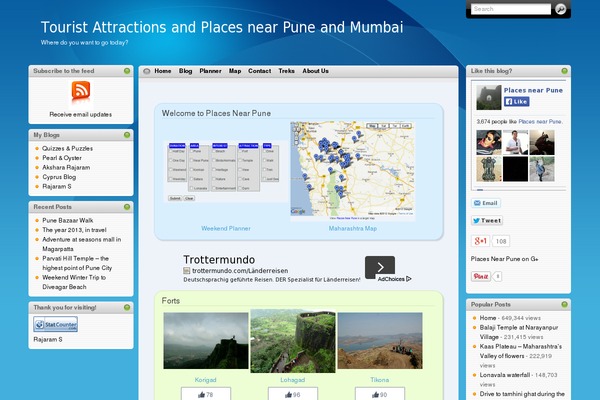Image resolution: width=600 pixels, height=400 pixels.
Task: Open Places near Pune Facebook page title
Action: click(x=533, y=90)
